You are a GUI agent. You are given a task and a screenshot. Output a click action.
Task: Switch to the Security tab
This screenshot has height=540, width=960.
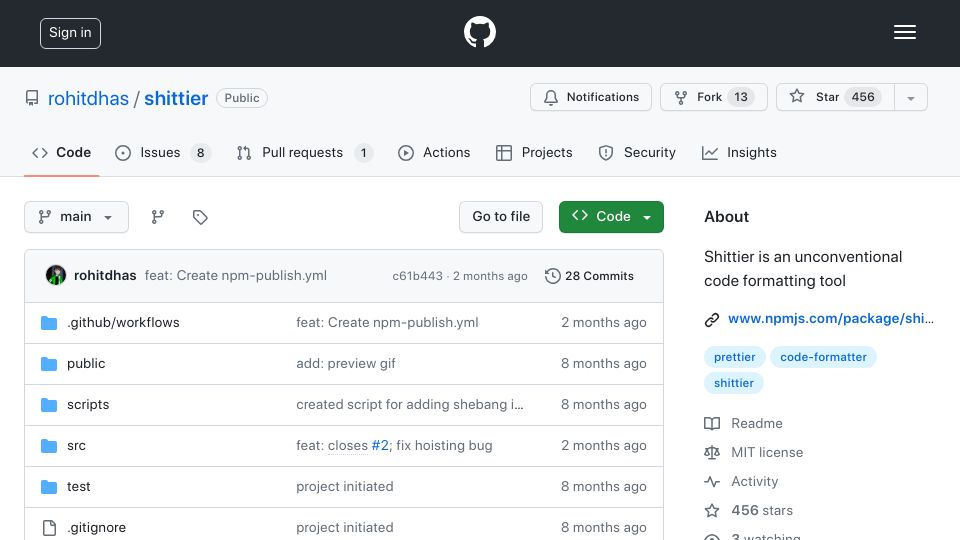[637, 152]
